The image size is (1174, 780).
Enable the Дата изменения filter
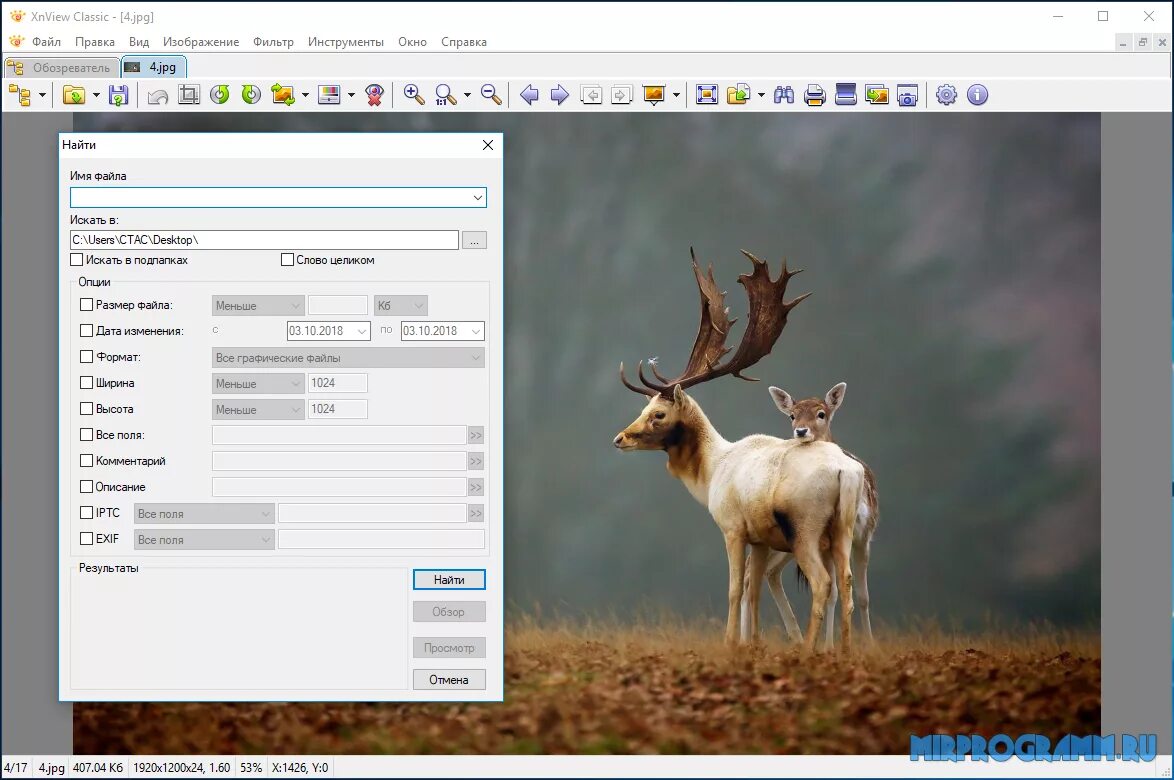[86, 331]
